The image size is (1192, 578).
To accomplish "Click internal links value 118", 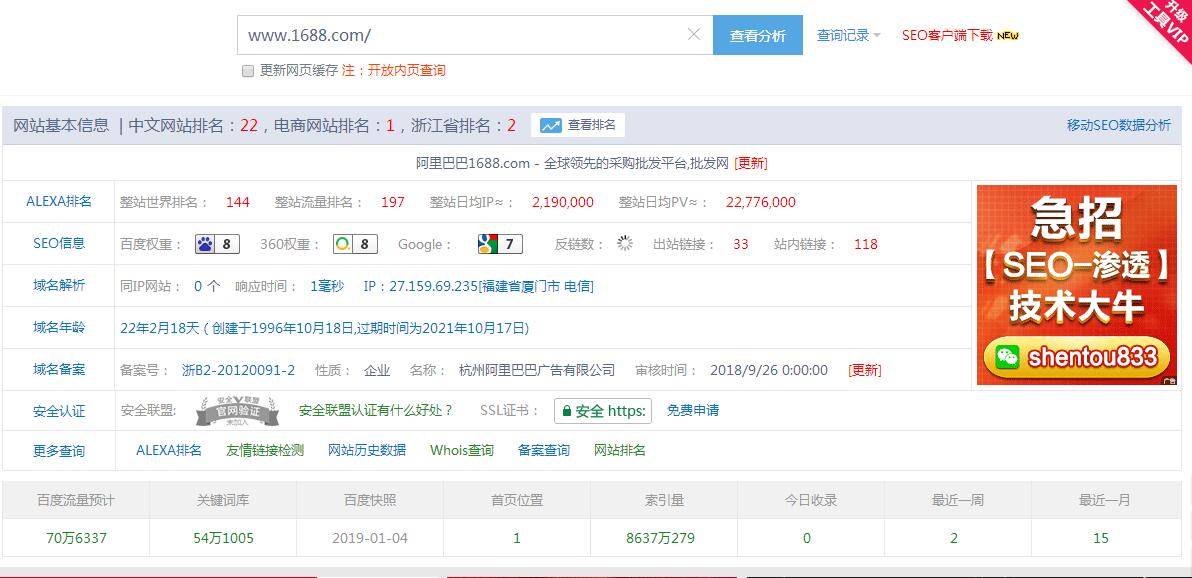I will pos(865,244).
